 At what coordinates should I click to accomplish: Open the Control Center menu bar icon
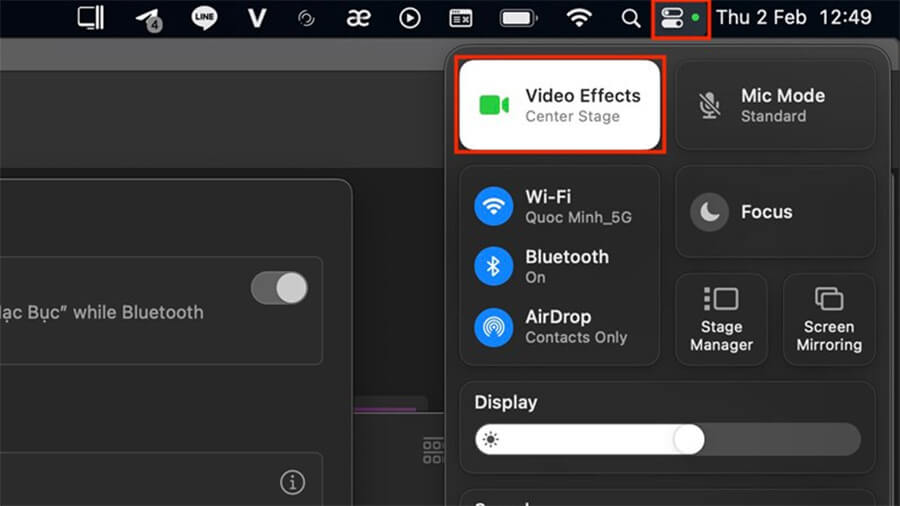pyautogui.click(x=672, y=18)
